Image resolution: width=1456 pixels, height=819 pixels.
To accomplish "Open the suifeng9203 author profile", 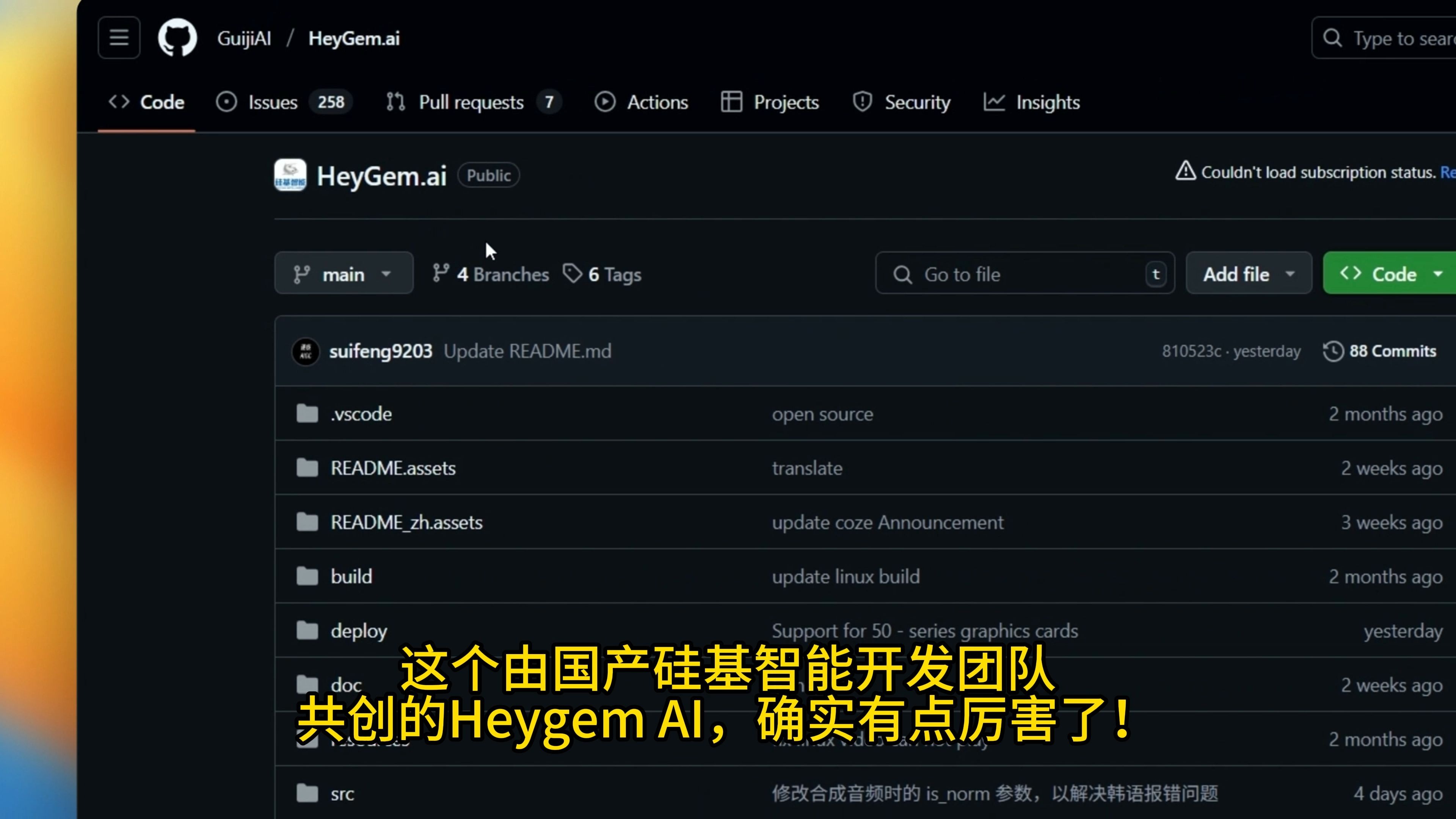I will (x=380, y=351).
